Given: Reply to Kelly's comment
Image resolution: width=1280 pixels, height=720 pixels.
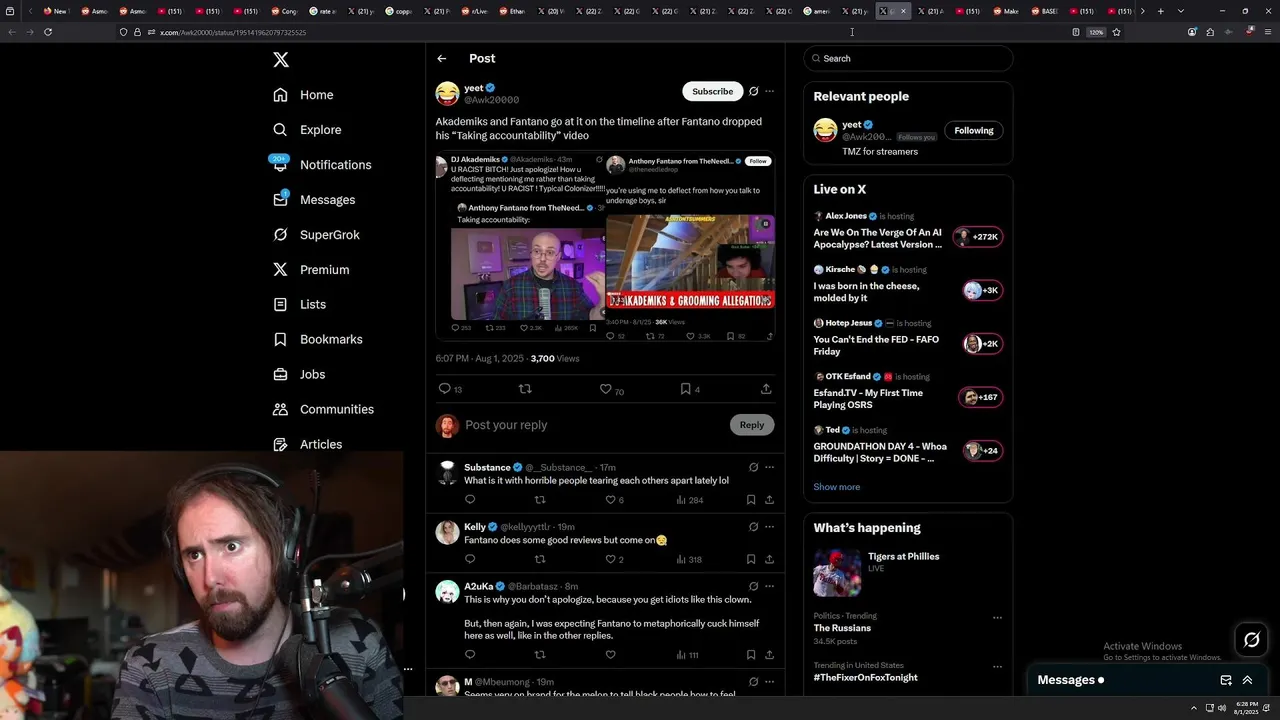Looking at the screenshot, I should pyautogui.click(x=470, y=559).
